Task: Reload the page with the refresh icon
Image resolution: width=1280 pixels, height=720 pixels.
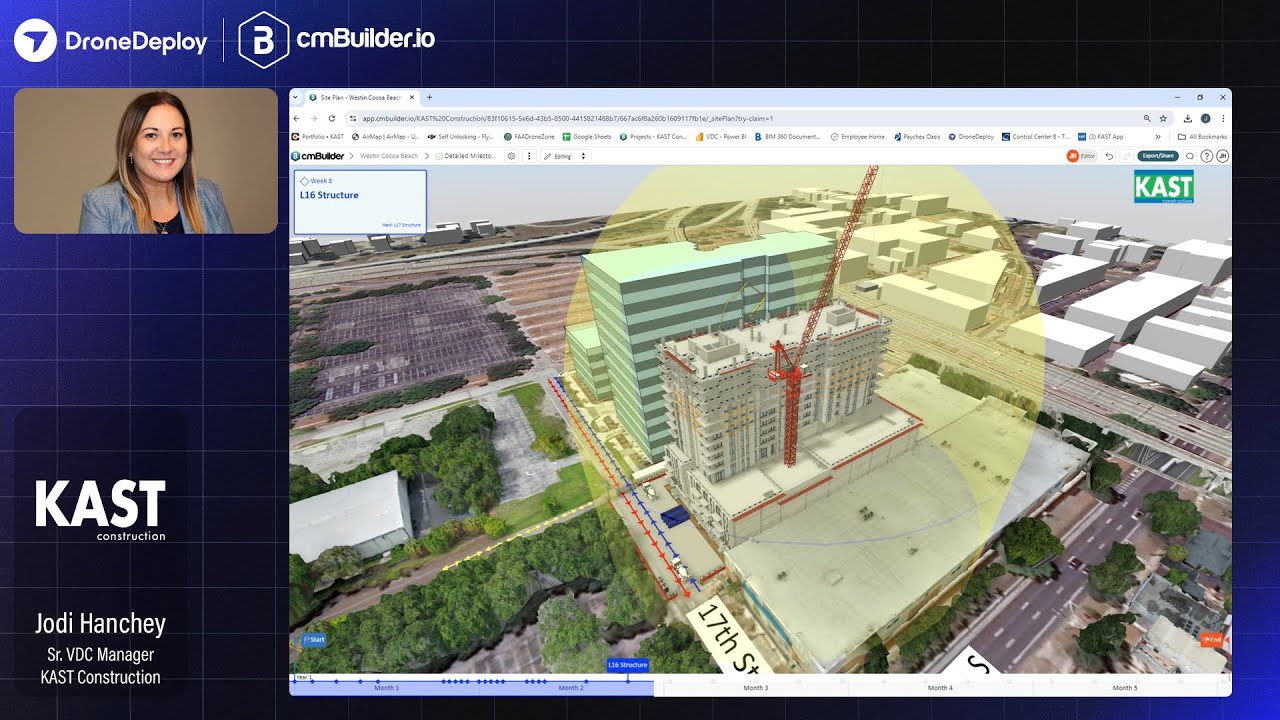Action: pyautogui.click(x=332, y=118)
